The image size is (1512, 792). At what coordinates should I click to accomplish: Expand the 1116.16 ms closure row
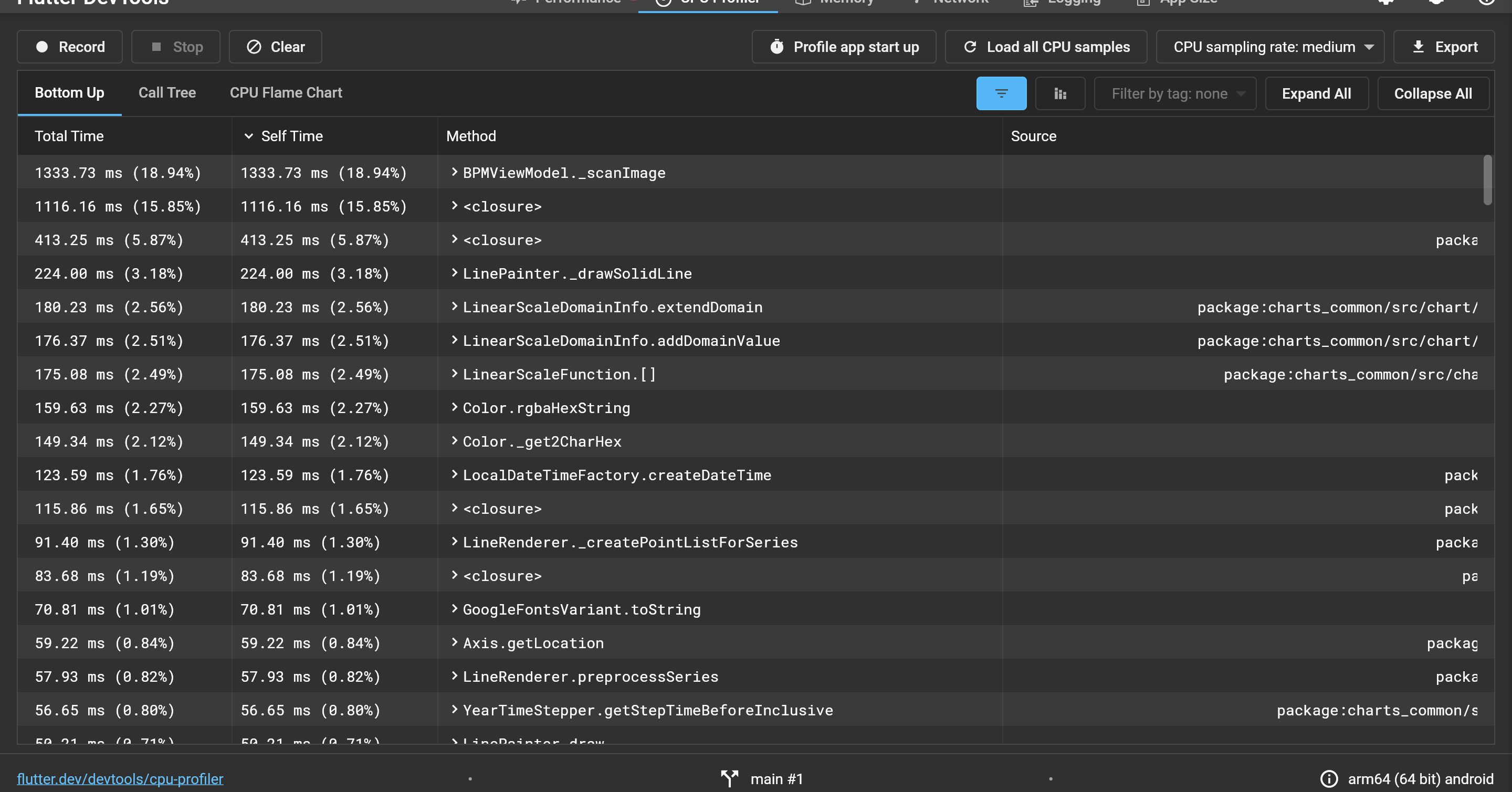[x=454, y=205]
